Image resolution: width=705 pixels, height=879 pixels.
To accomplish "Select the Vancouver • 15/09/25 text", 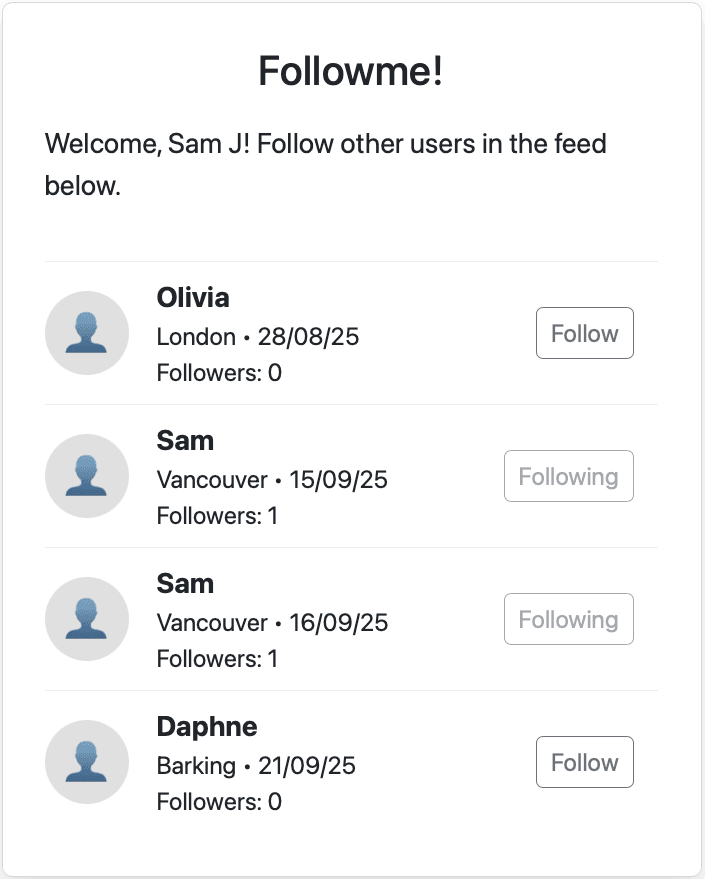I will pos(272,480).
